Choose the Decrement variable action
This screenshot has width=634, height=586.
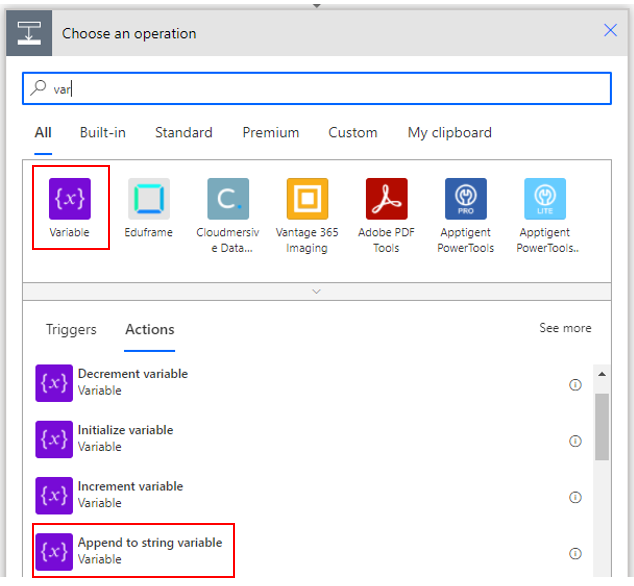[x=309, y=383]
